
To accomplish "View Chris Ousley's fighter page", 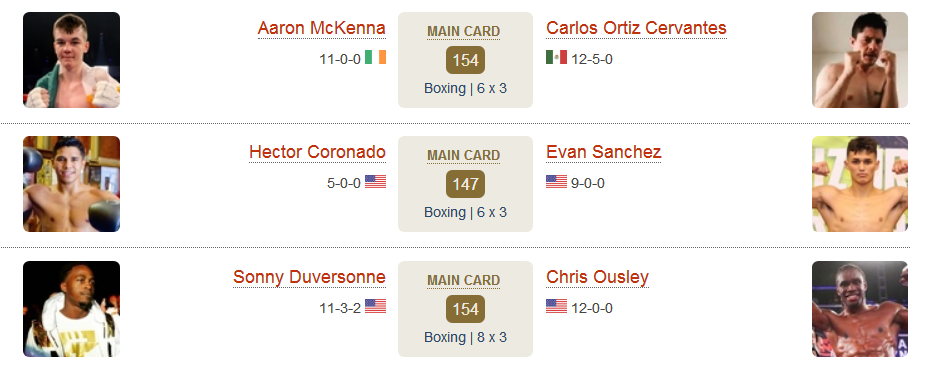I will tap(597, 277).
